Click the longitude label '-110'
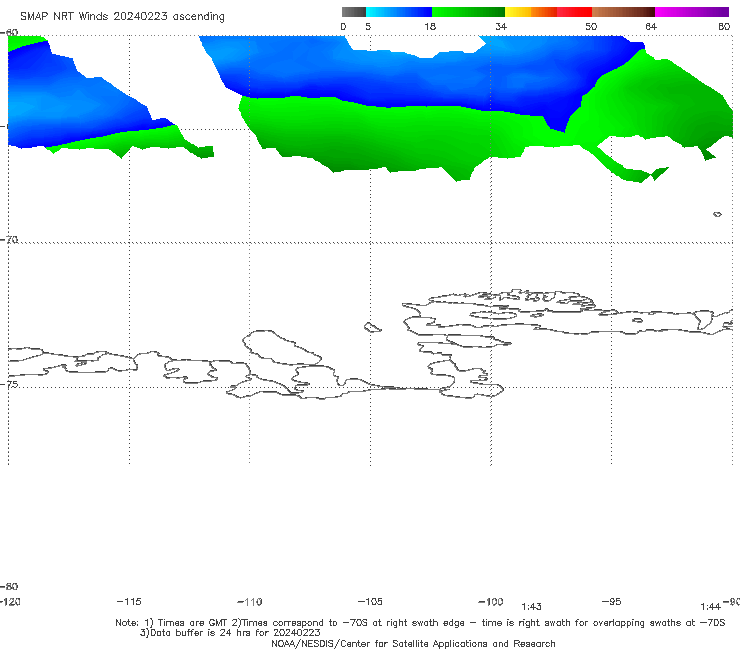This screenshot has height=650, width=740. 250,602
